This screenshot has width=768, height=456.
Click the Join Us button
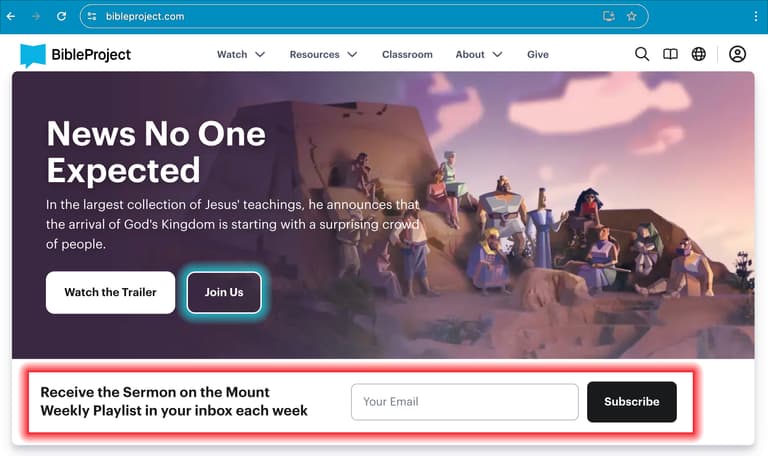pyautogui.click(x=224, y=292)
